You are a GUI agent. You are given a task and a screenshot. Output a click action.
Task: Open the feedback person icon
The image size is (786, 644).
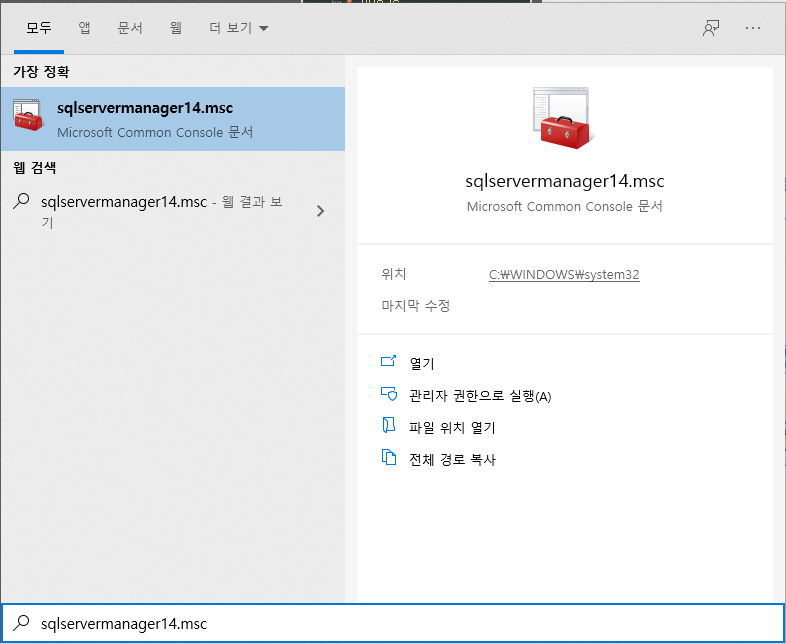pos(711,28)
